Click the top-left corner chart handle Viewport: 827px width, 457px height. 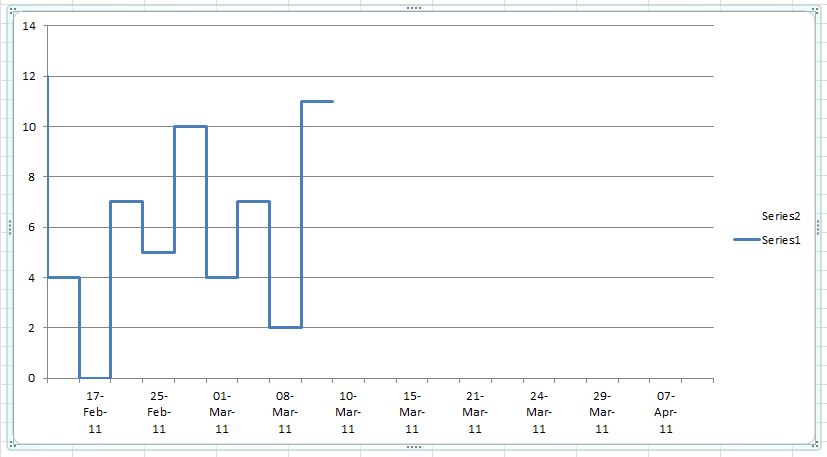coord(10,9)
